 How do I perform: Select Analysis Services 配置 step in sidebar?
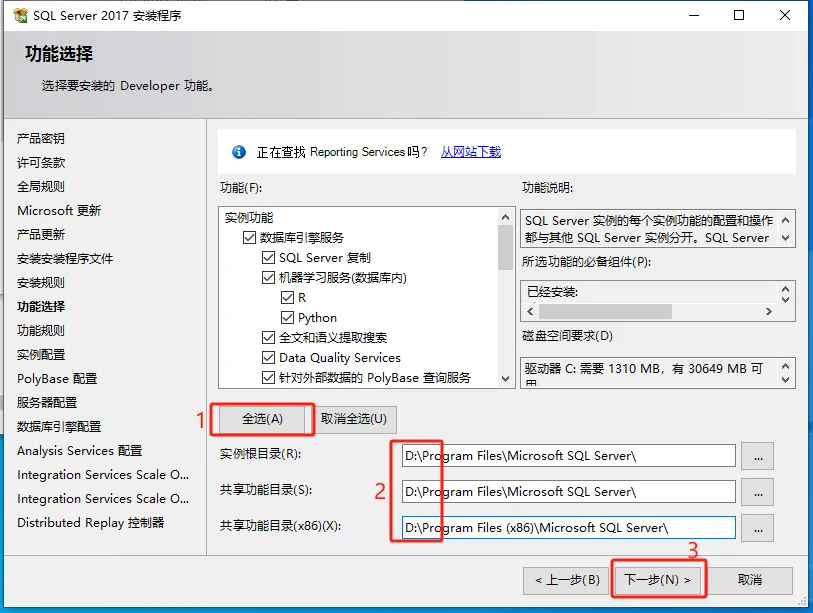click(79, 451)
